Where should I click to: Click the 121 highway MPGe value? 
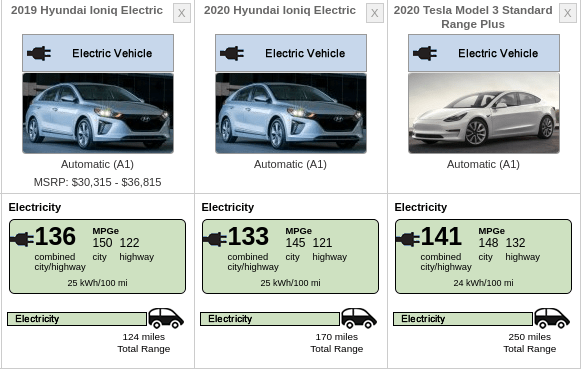tap(323, 243)
